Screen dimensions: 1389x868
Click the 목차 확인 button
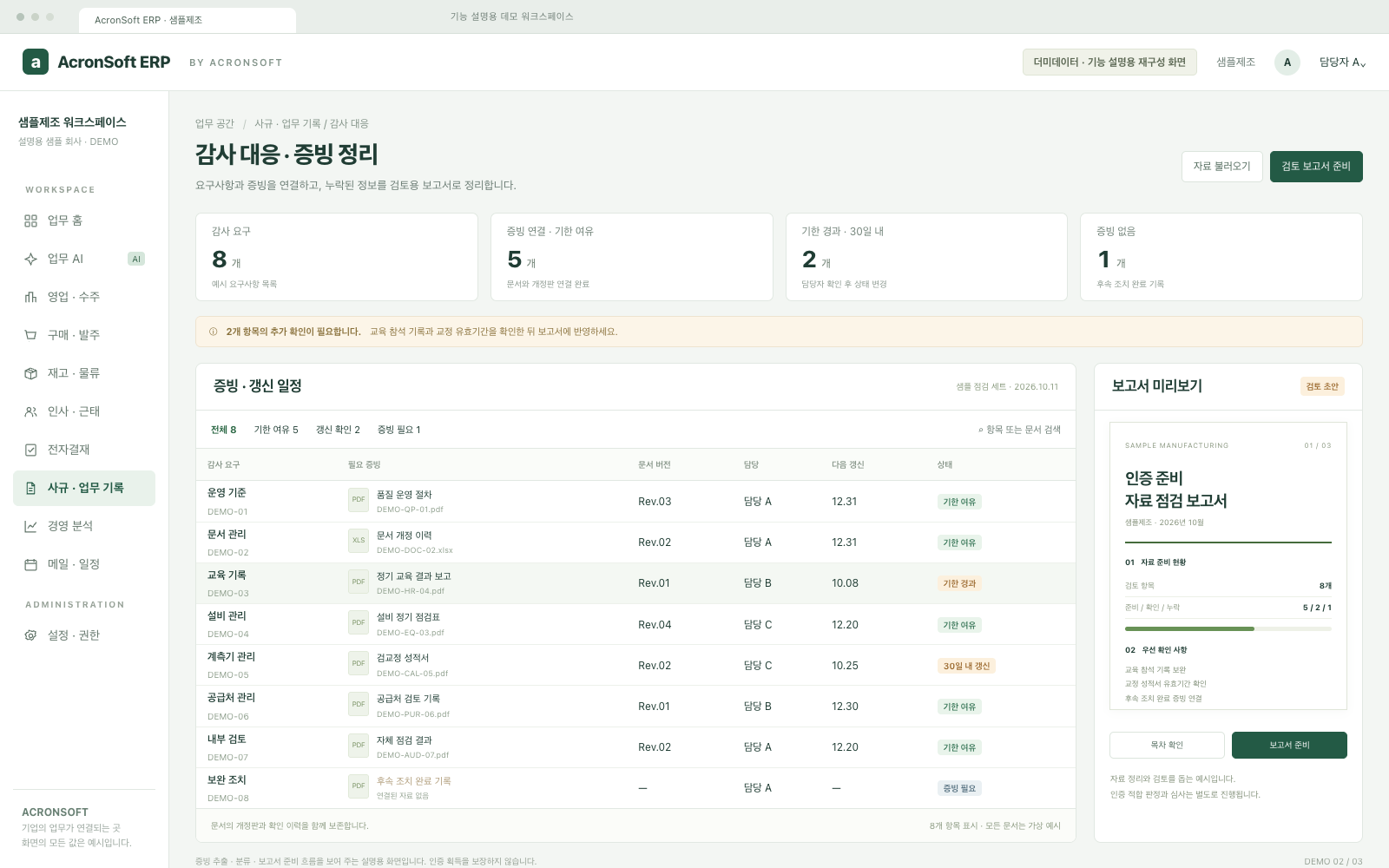(1167, 745)
